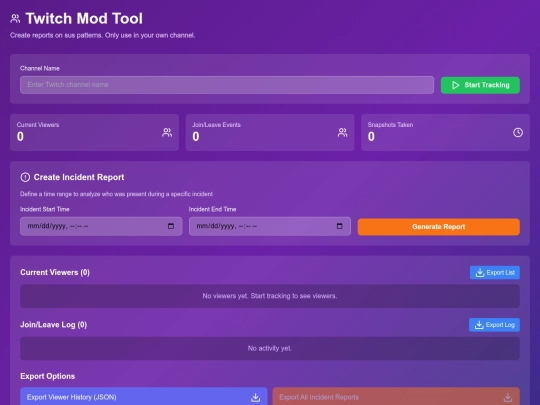Click the Join/Leave Log (0) heading
The image size is (540, 405).
tap(53, 325)
